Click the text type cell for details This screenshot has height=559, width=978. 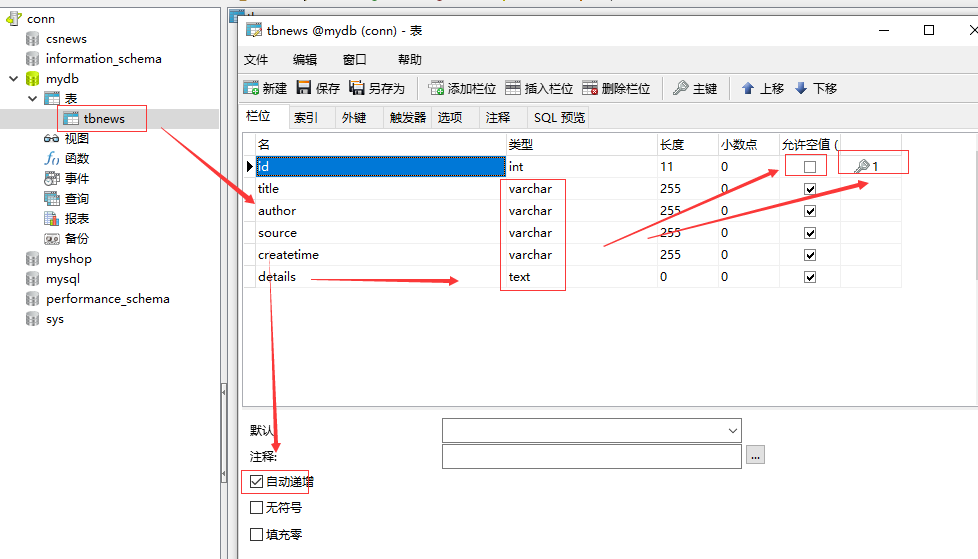coord(581,276)
